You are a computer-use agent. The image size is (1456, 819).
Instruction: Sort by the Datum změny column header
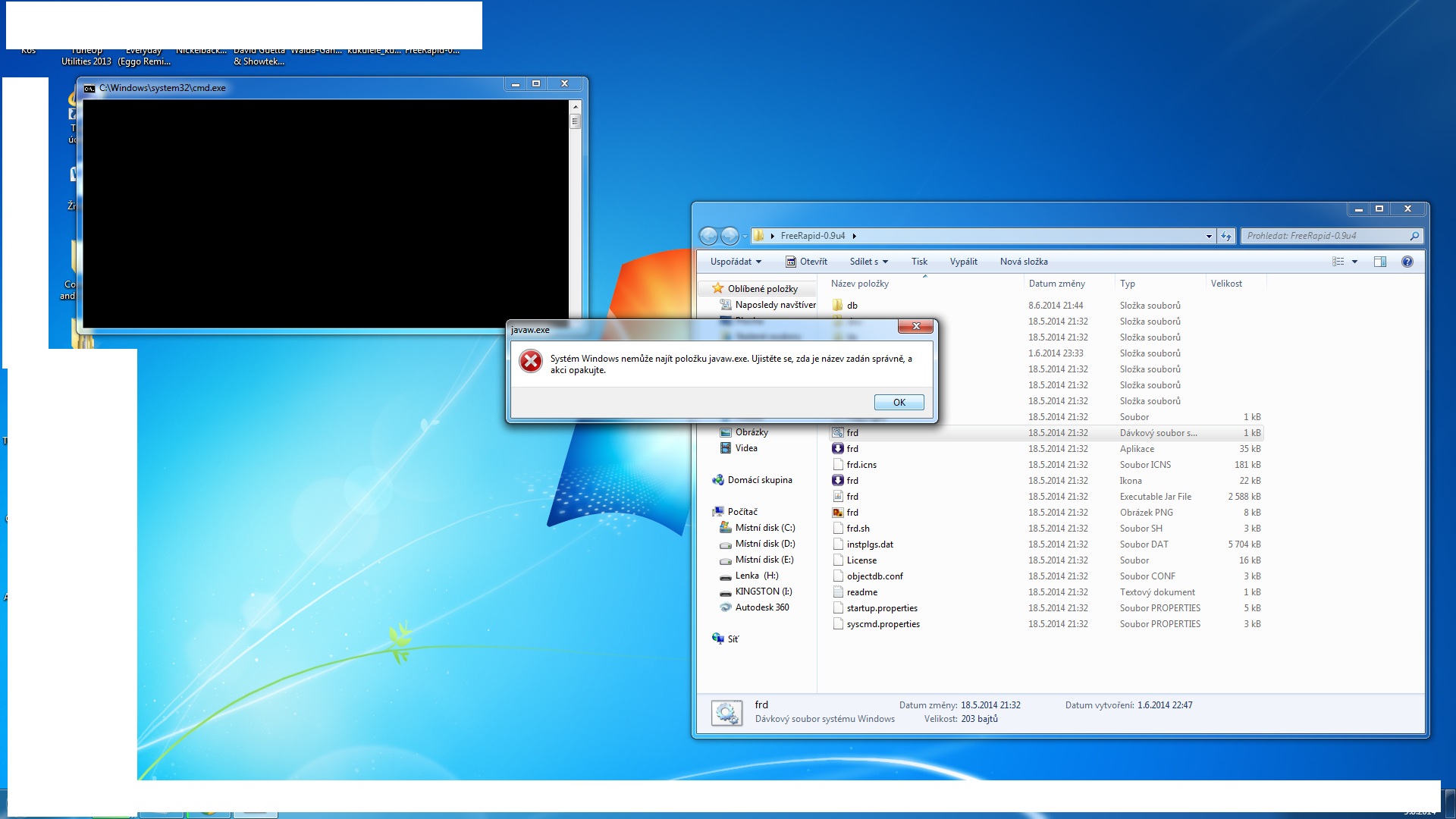[1056, 284]
